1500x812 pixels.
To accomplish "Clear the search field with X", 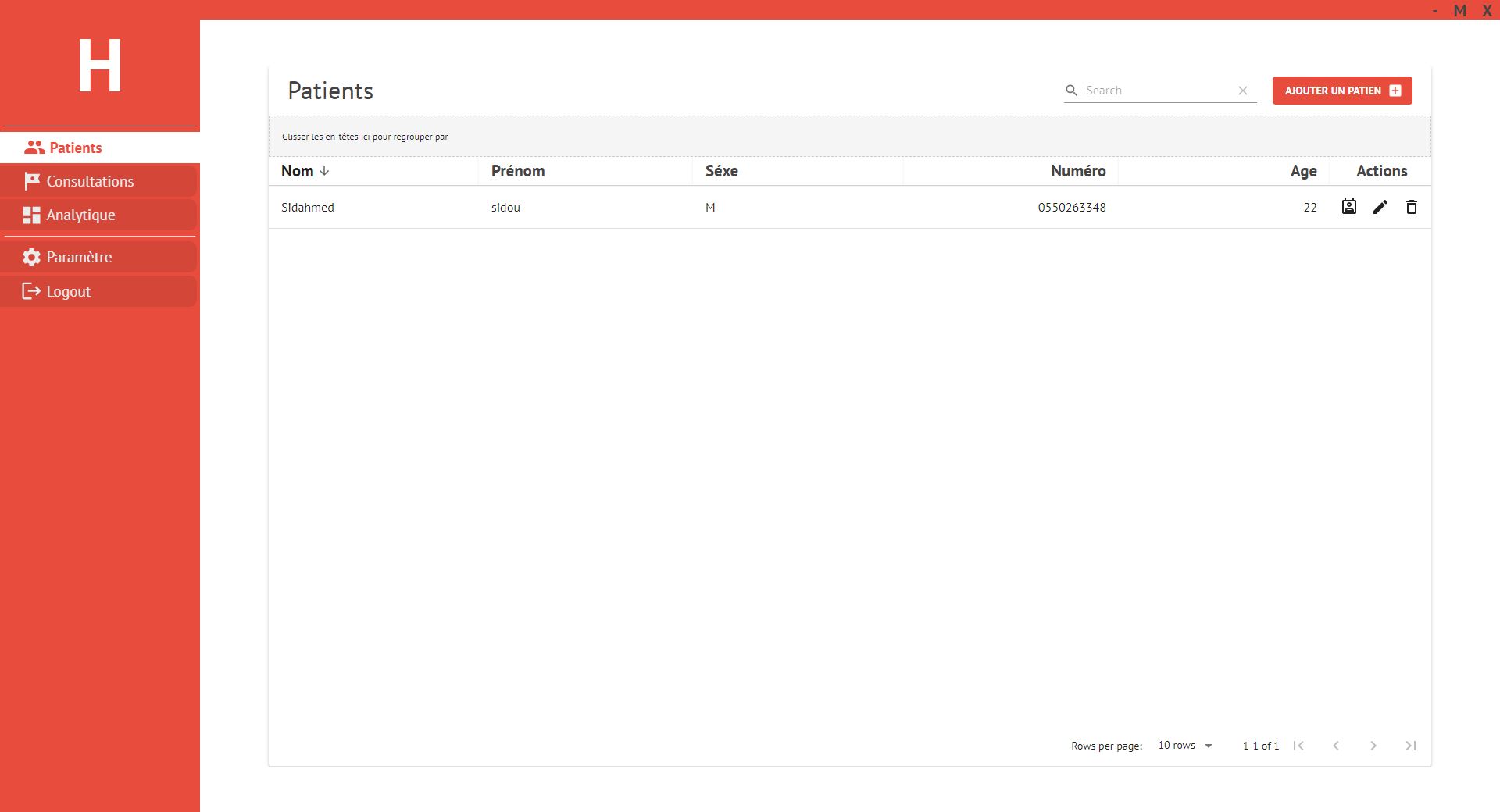I will (x=1243, y=91).
